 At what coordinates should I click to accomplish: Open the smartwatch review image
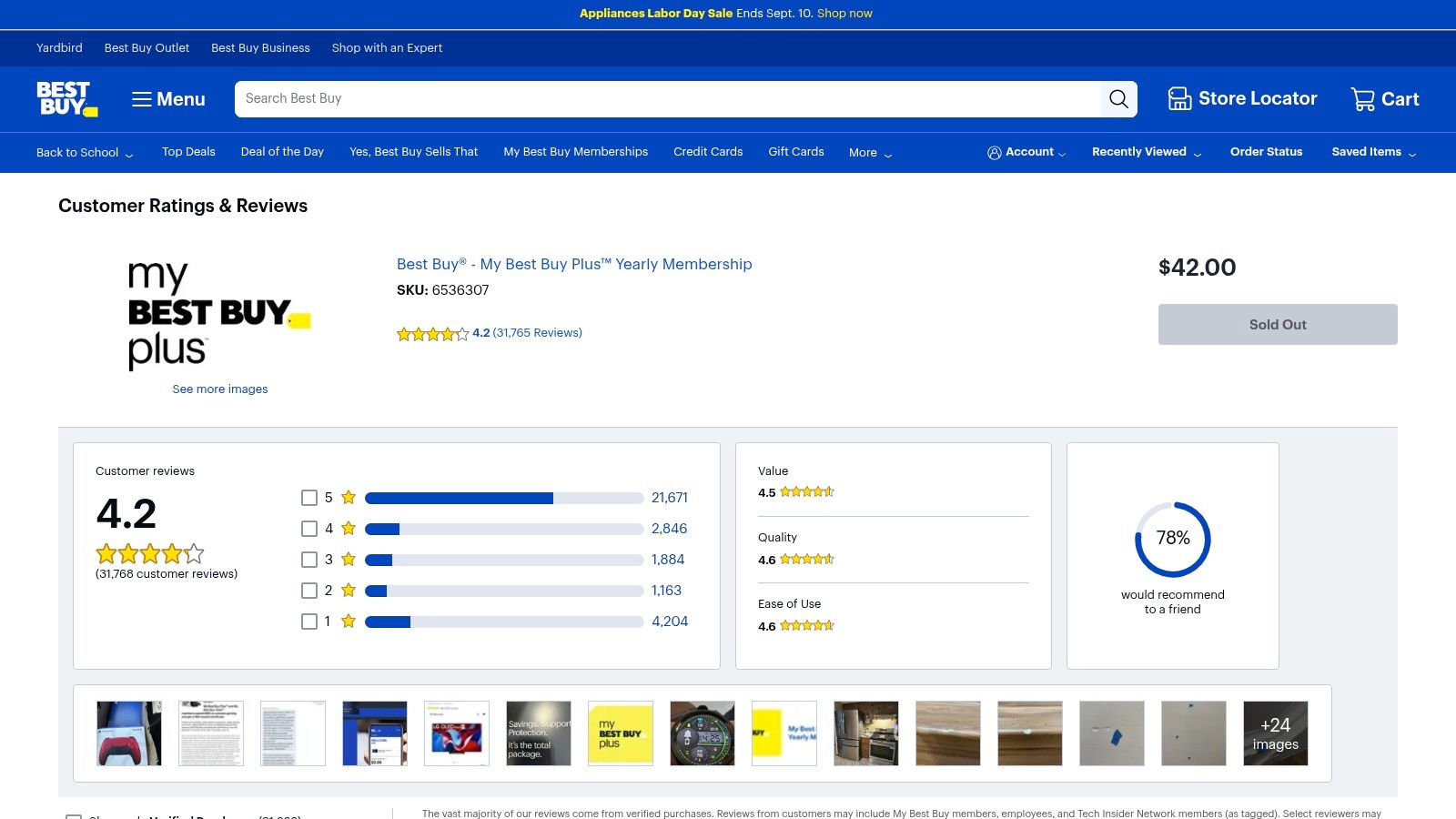click(x=703, y=733)
